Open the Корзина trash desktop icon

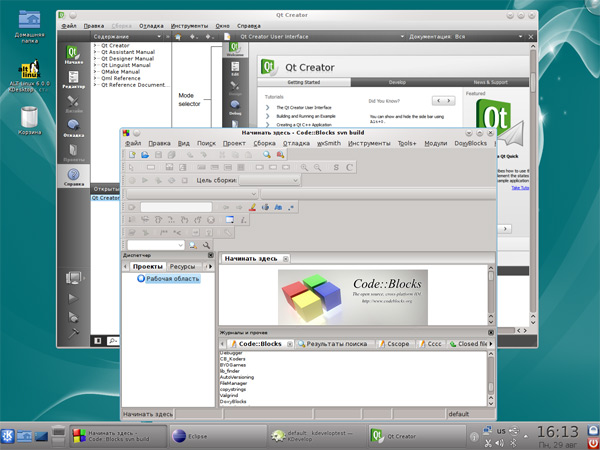(29, 121)
